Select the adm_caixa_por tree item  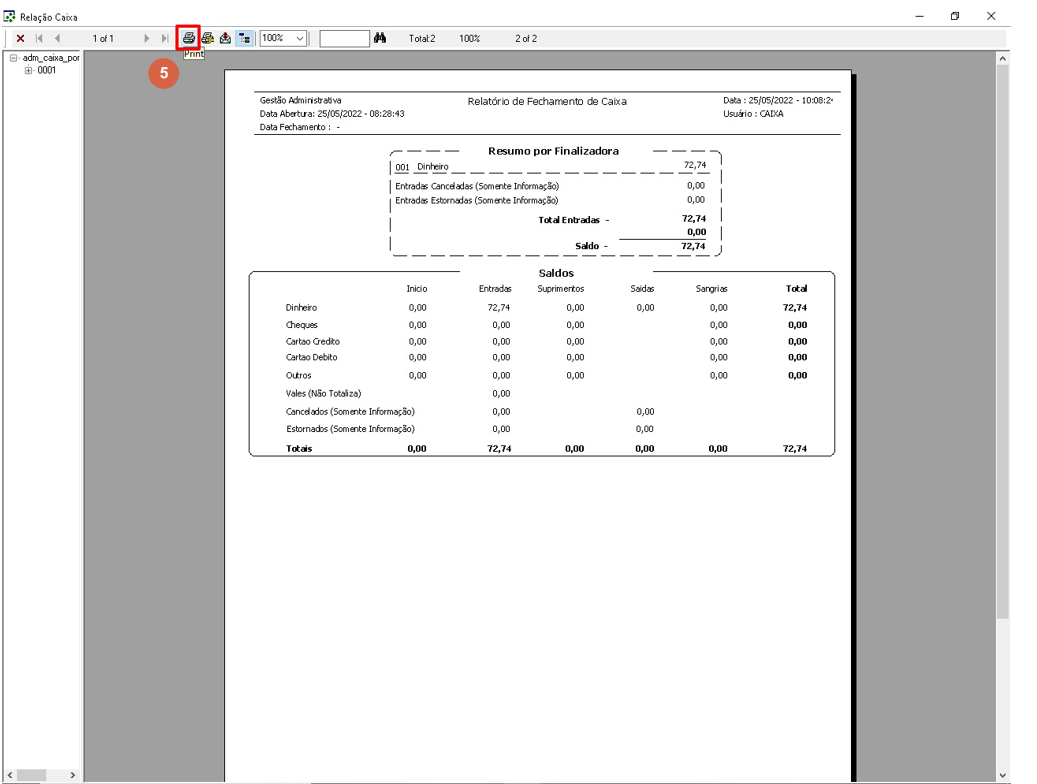click(51, 58)
